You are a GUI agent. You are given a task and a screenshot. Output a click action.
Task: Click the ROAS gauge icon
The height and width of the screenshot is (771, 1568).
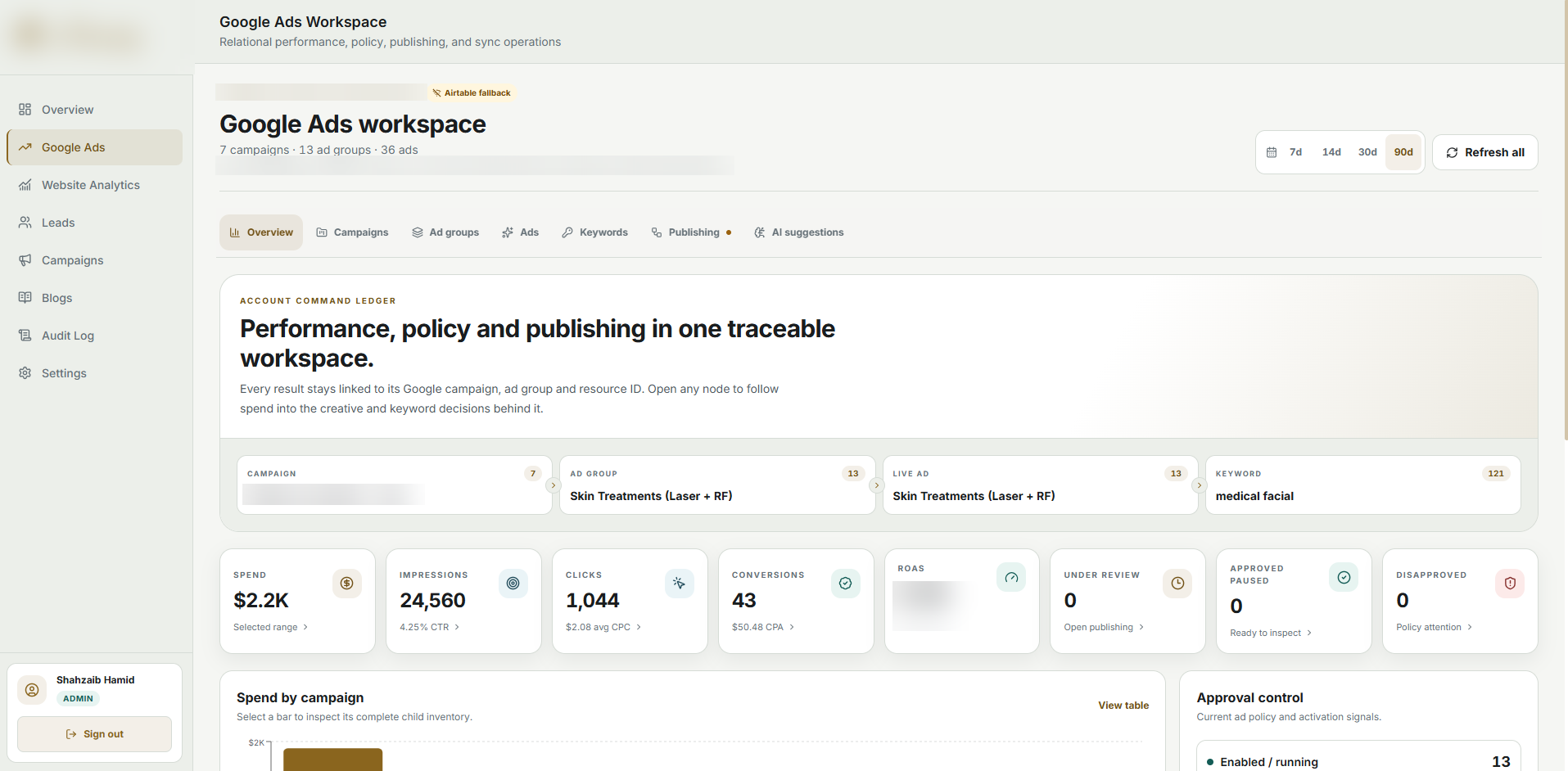1011,577
